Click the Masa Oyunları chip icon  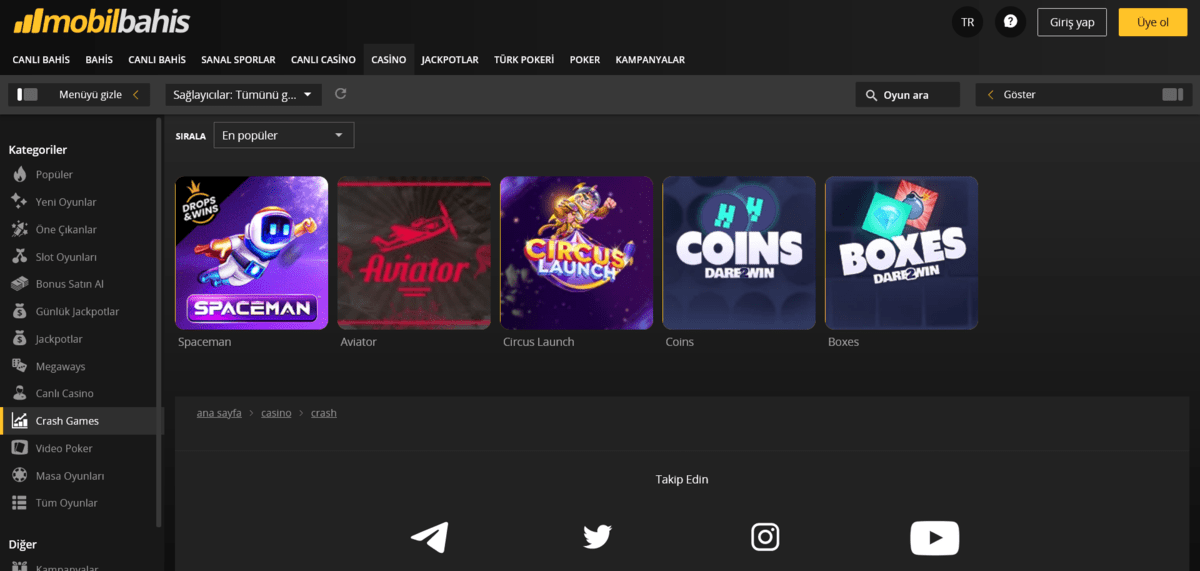pyautogui.click(x=19, y=475)
